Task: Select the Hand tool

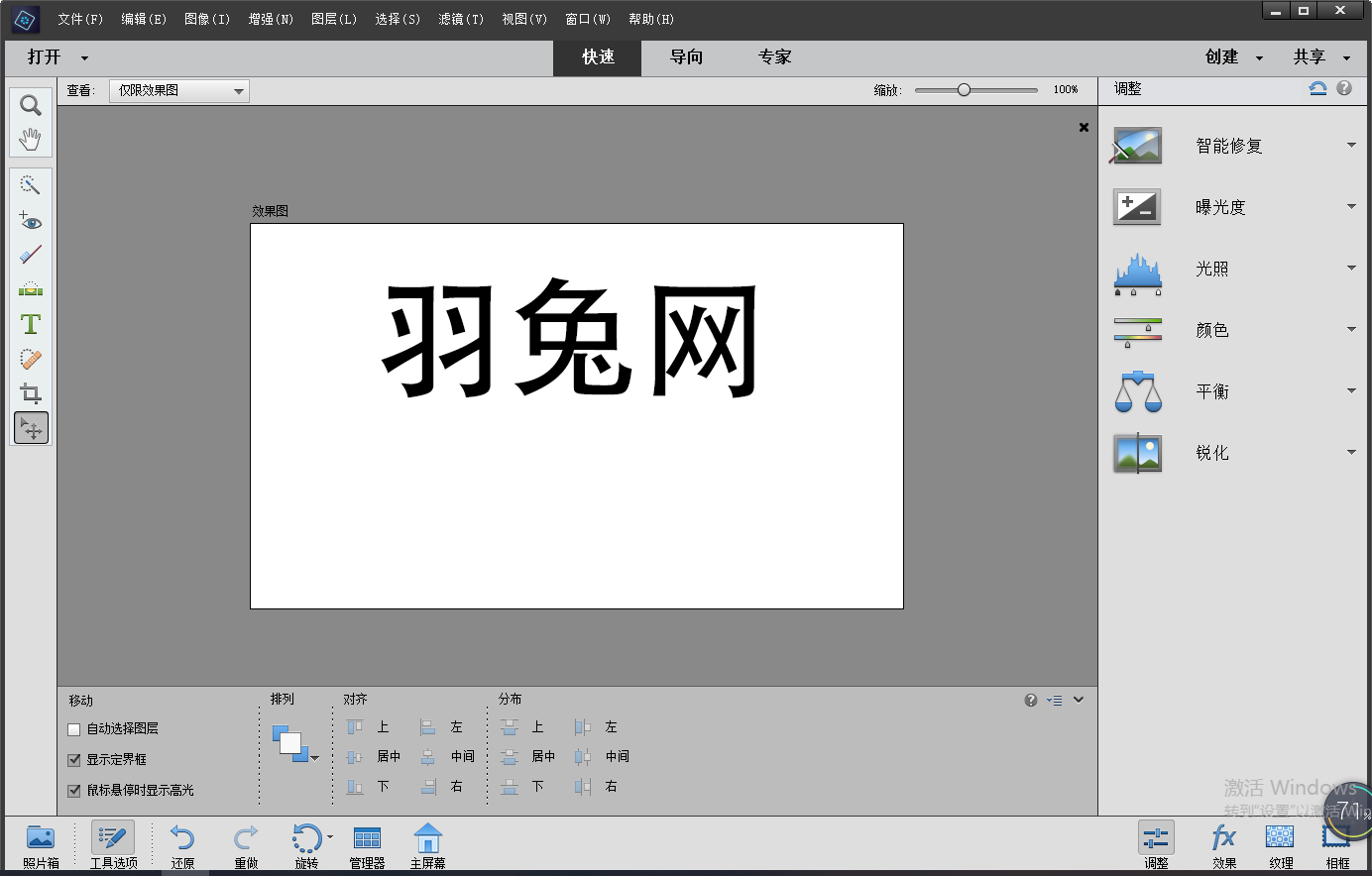Action: click(x=31, y=139)
